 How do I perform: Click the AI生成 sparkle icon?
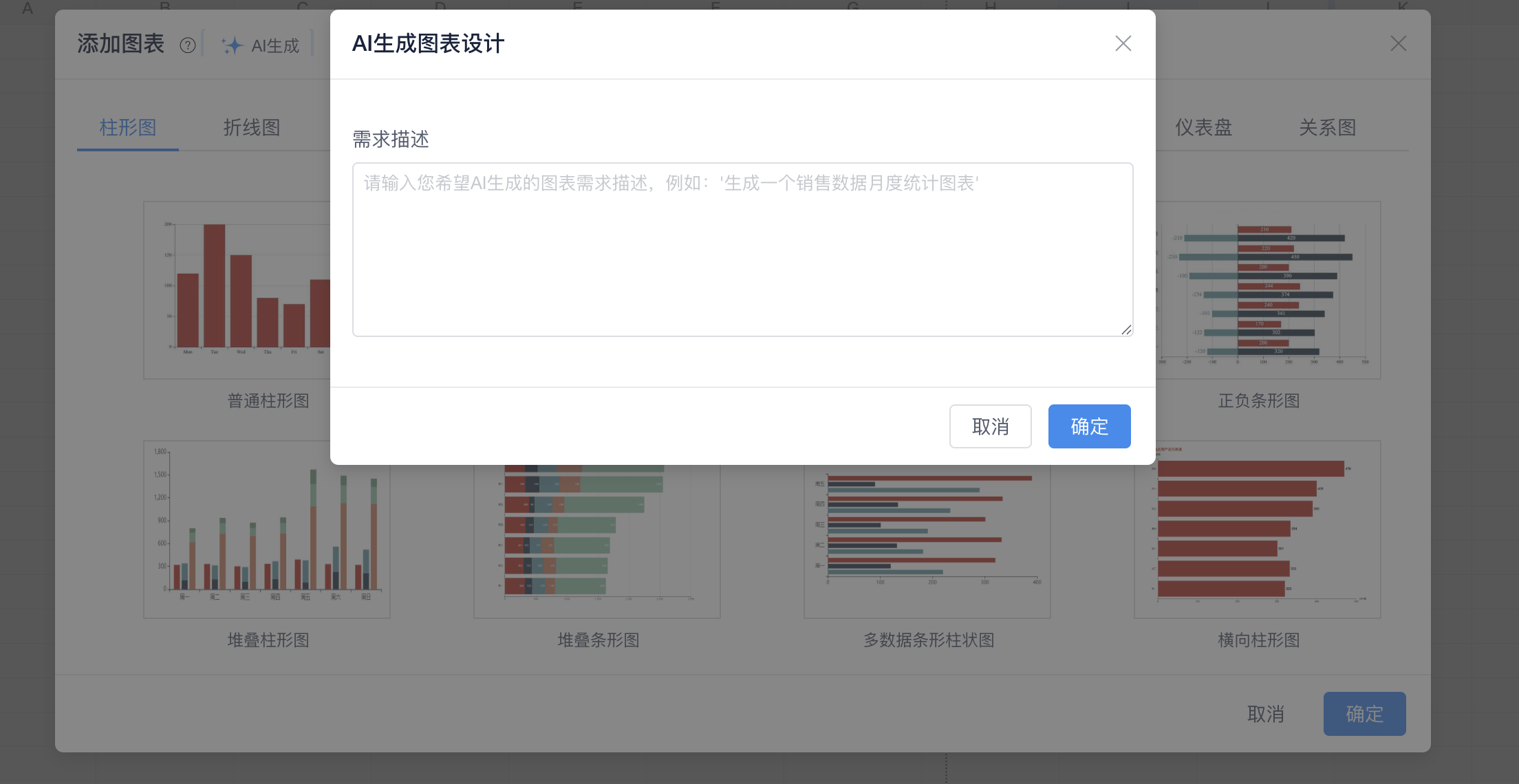232,45
